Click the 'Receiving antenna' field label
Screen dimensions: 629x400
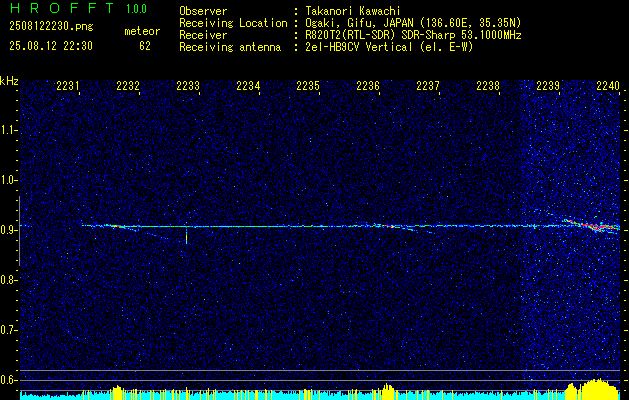coord(230,47)
